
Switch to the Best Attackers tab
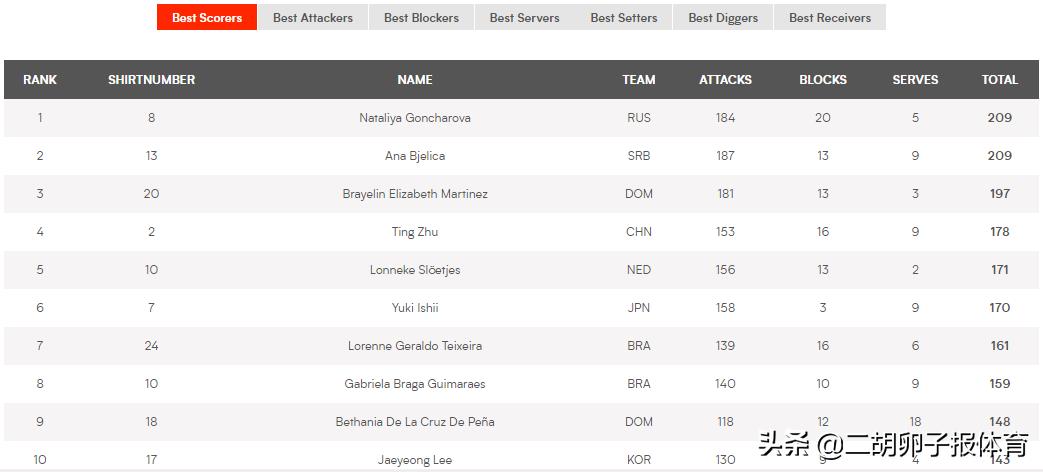(313, 17)
